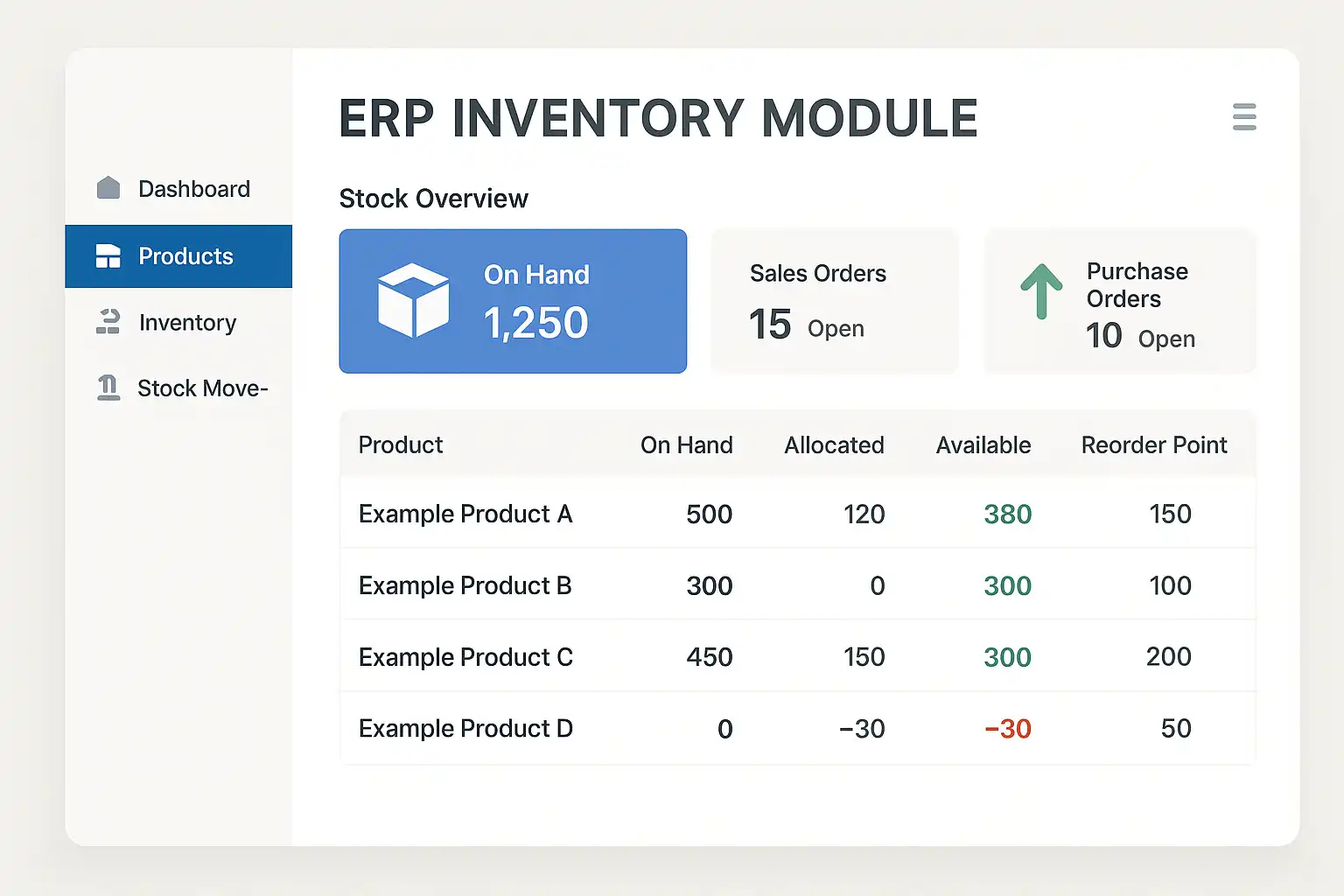1344x896 pixels.
Task: Click Allocated value −30 for Product D
Action: tap(862, 729)
